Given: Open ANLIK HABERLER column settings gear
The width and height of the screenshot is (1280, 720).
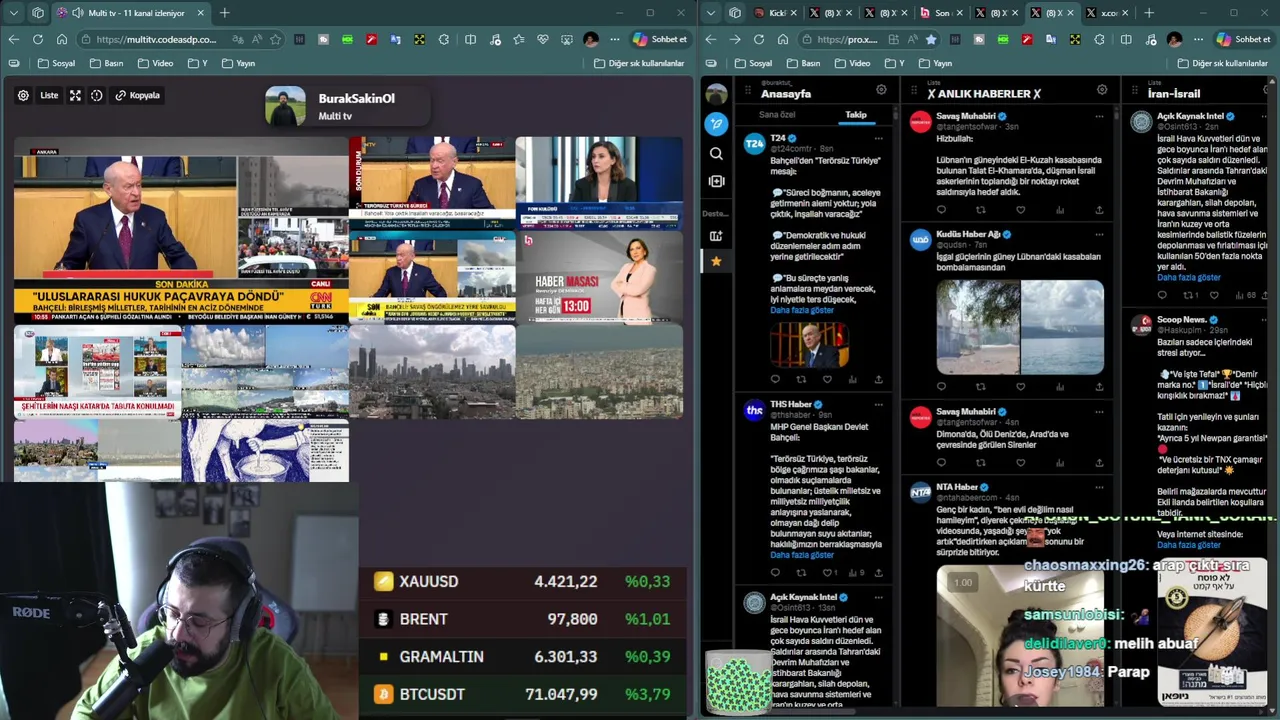Looking at the screenshot, I should (x=1102, y=90).
